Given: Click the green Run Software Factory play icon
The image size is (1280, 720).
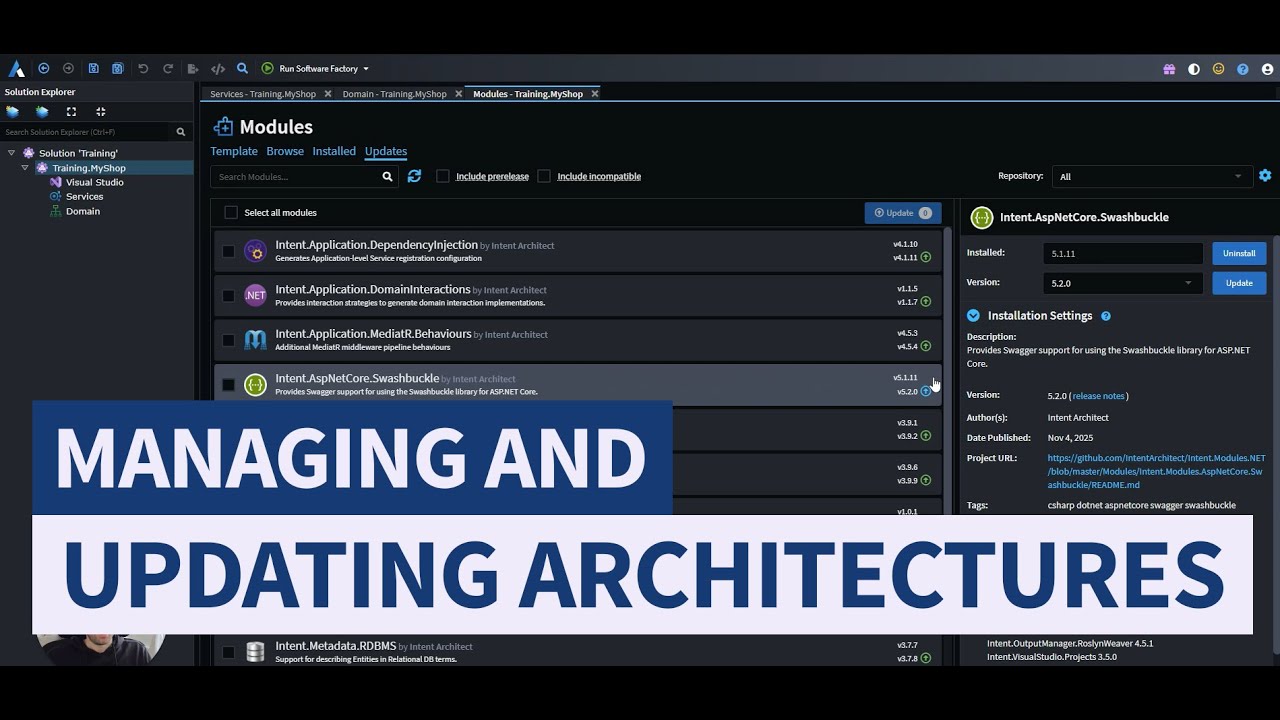Looking at the screenshot, I should [267, 69].
